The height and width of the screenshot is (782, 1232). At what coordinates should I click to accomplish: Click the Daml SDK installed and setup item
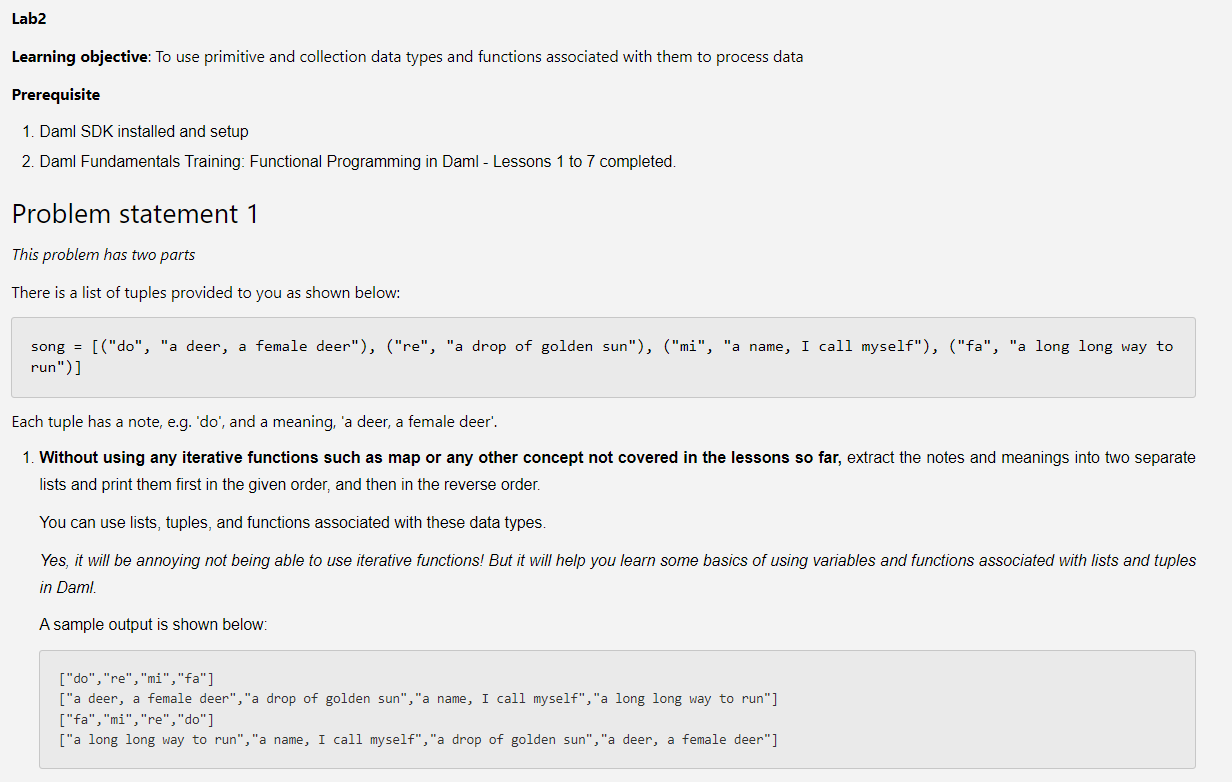tap(144, 132)
